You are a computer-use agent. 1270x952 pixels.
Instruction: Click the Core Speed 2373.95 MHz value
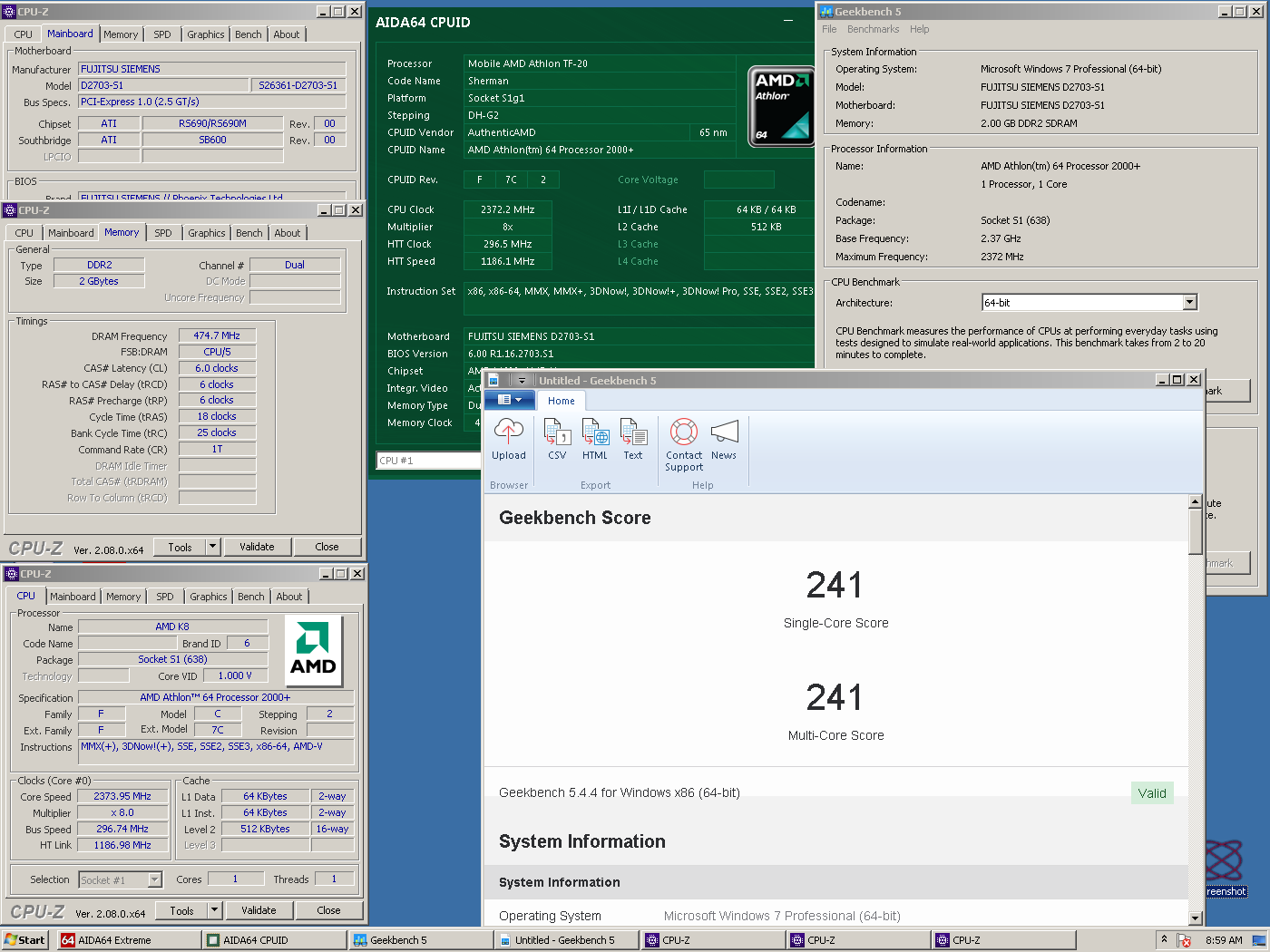point(122,796)
